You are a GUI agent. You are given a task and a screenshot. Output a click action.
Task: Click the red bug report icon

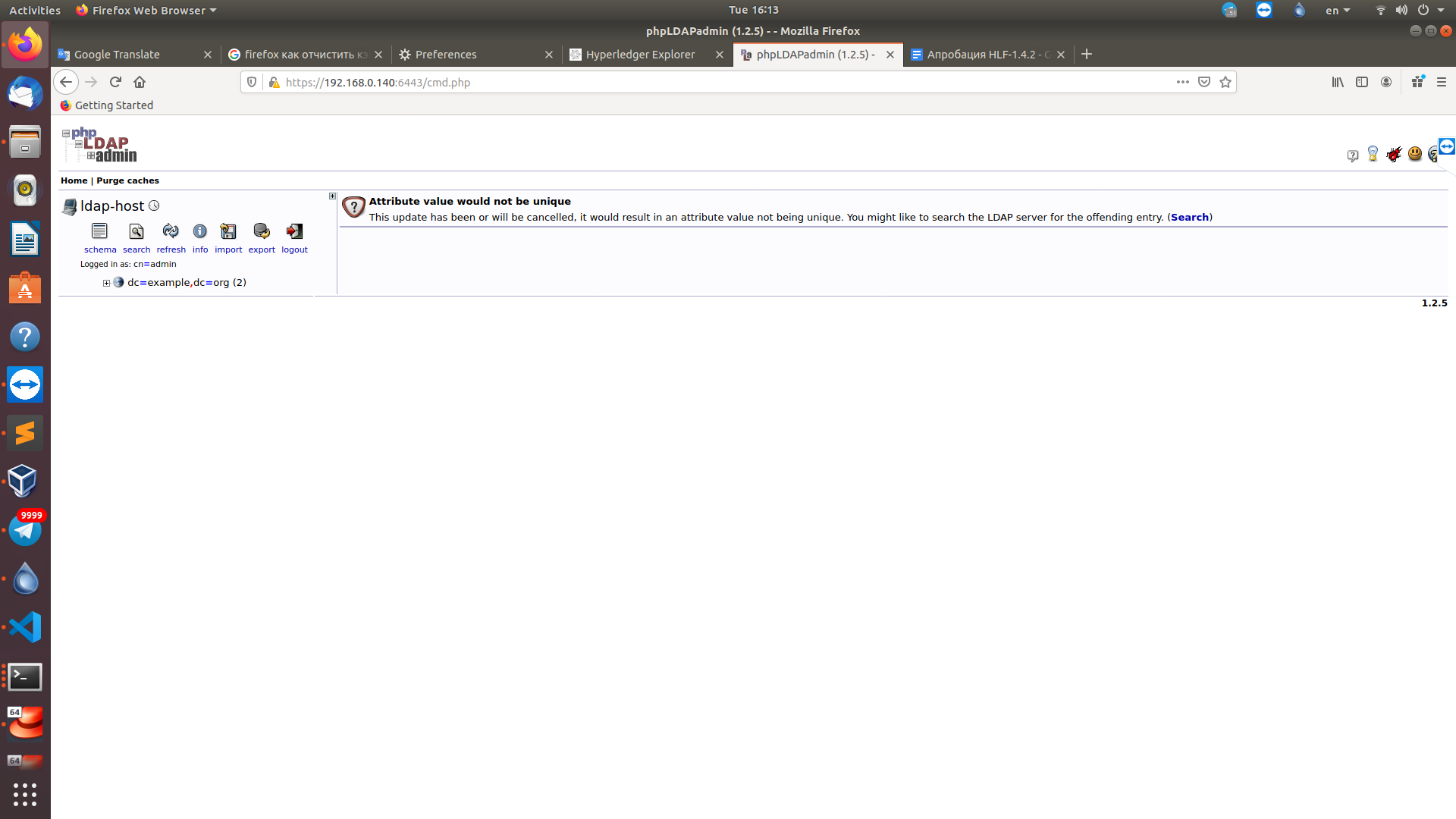tap(1394, 155)
